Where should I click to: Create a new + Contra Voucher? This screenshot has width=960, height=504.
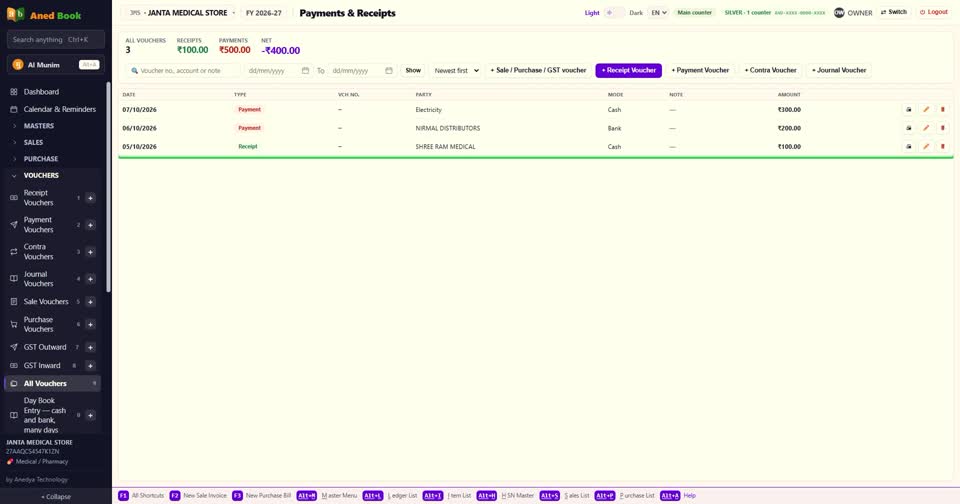770,70
